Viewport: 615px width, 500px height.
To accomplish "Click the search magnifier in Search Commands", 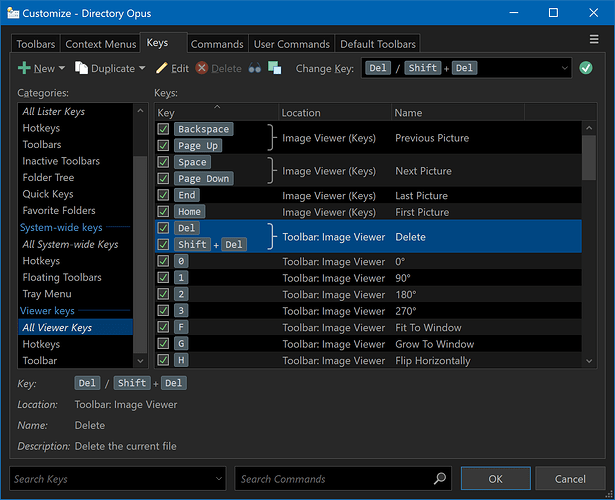I will click(440, 478).
